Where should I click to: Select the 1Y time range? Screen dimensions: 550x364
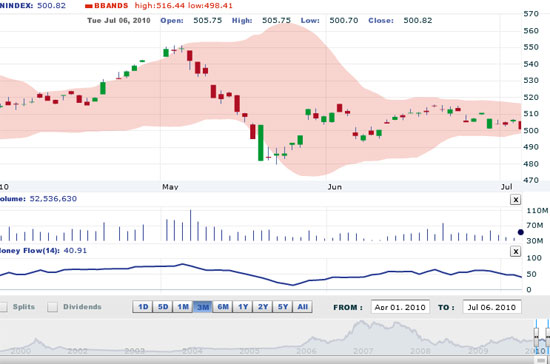click(x=243, y=307)
